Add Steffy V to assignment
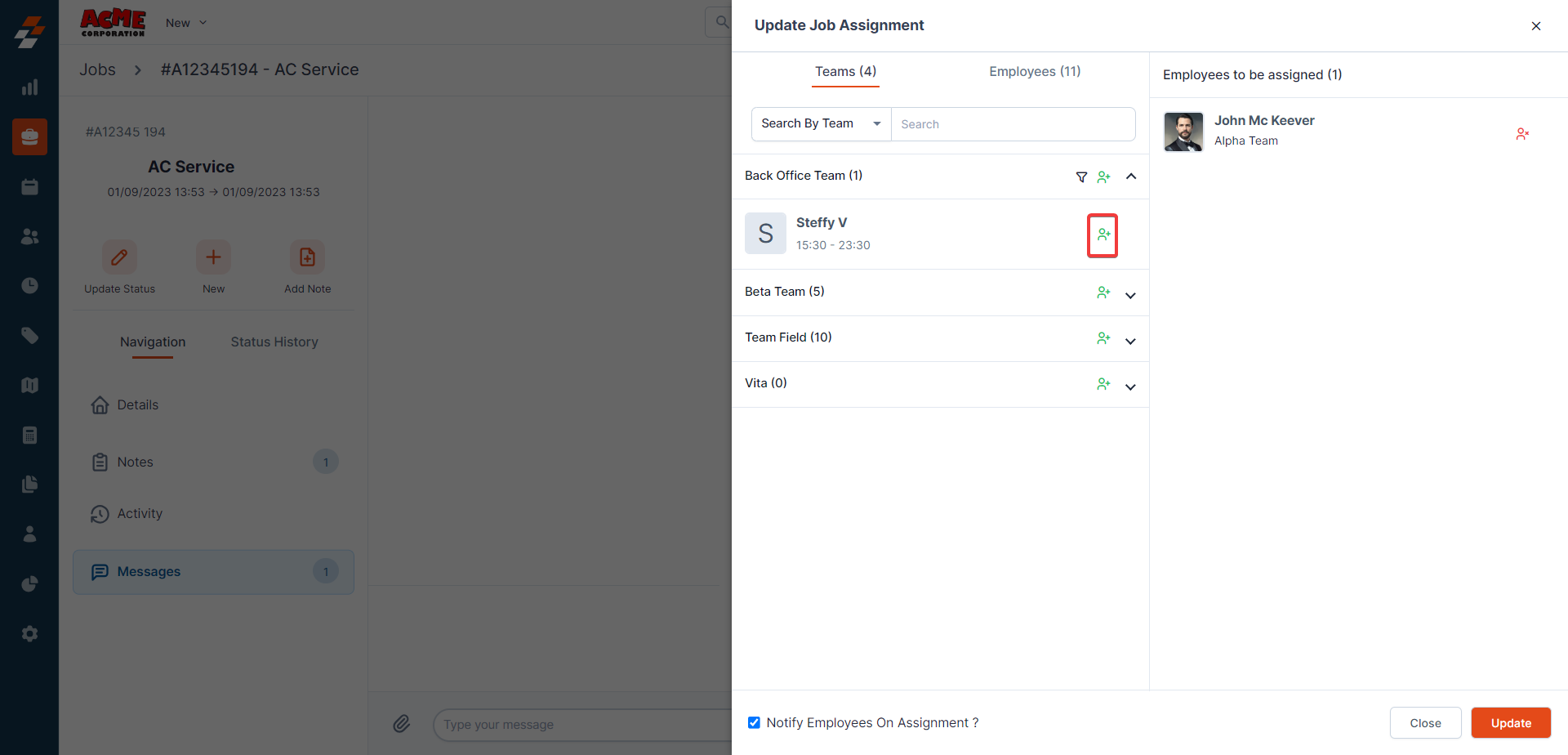 tap(1102, 235)
